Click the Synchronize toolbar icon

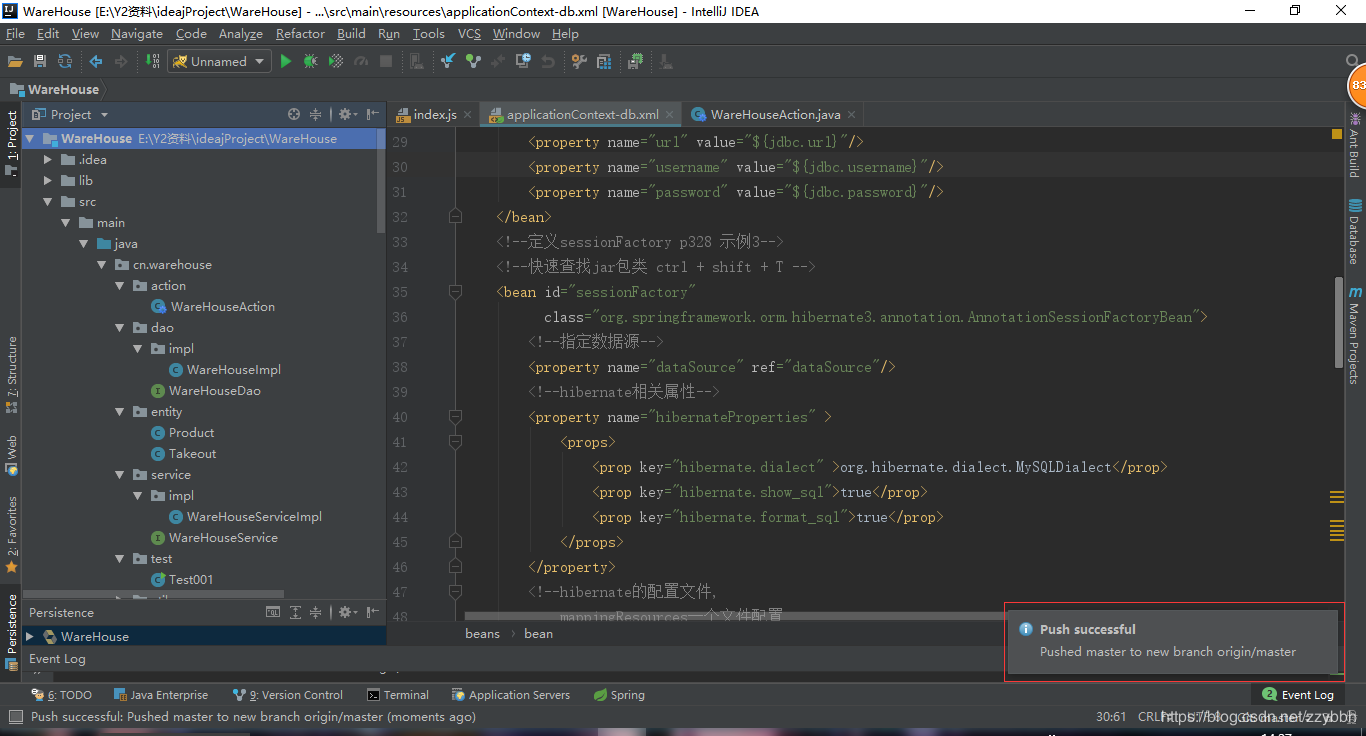coord(65,61)
